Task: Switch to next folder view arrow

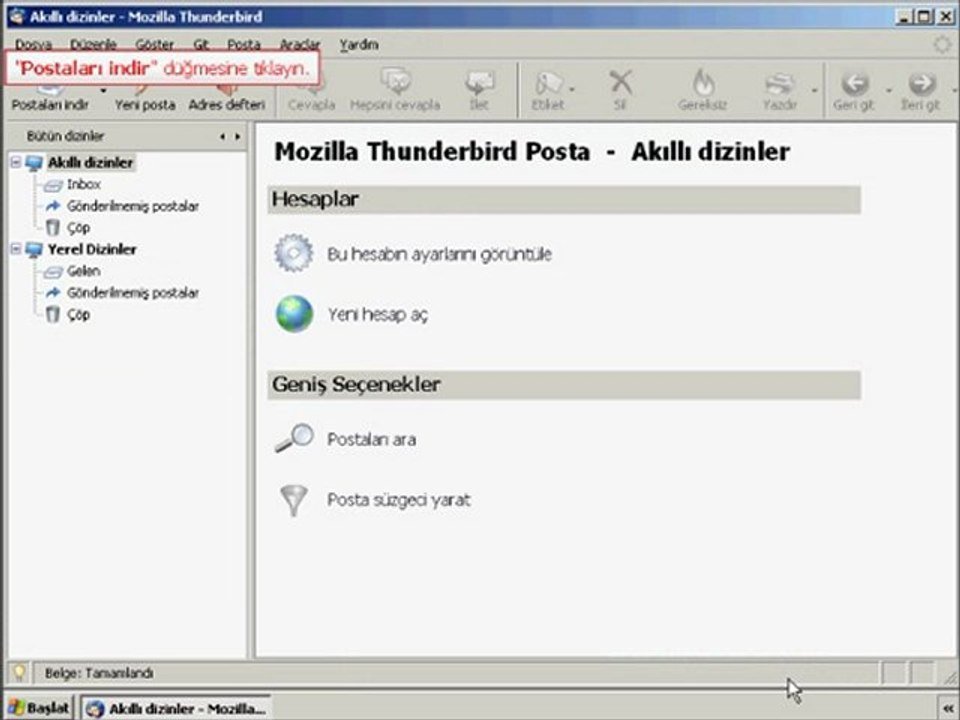Action: pyautogui.click(x=238, y=137)
